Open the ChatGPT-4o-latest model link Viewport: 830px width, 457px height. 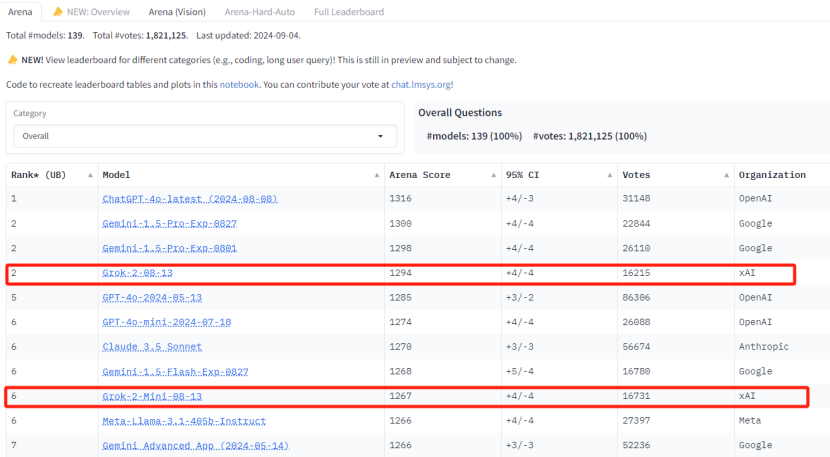(189, 199)
